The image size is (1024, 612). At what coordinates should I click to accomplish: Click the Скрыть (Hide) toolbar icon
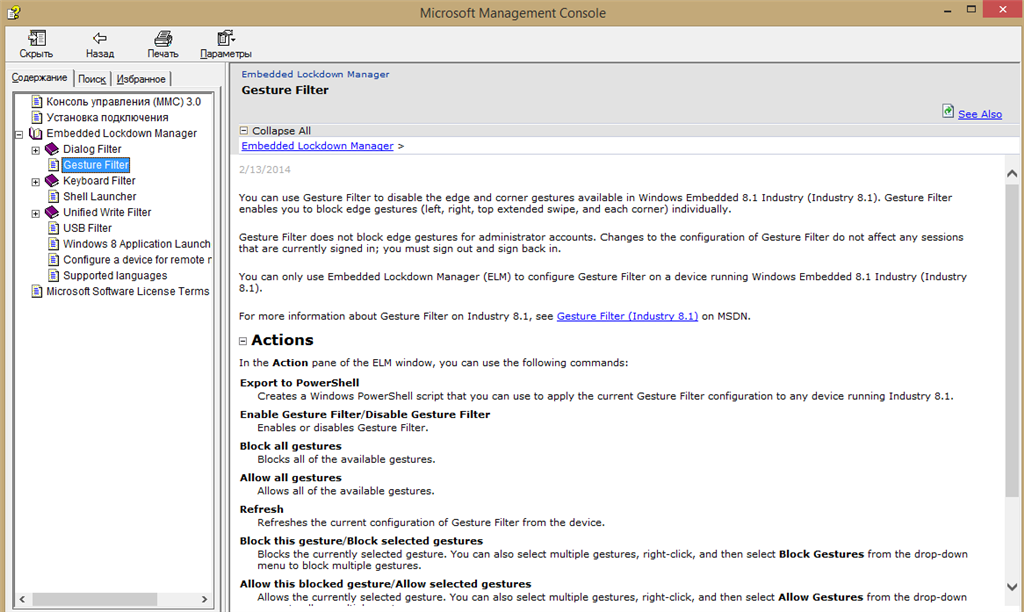[37, 38]
